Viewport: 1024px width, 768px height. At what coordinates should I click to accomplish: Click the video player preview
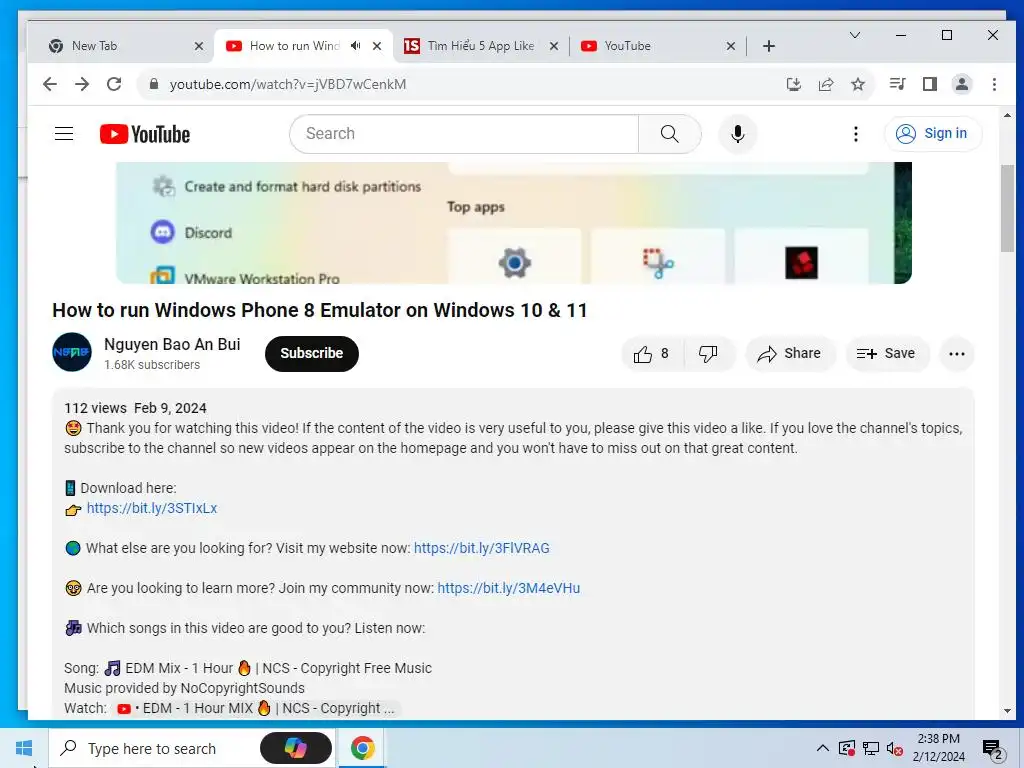513,223
